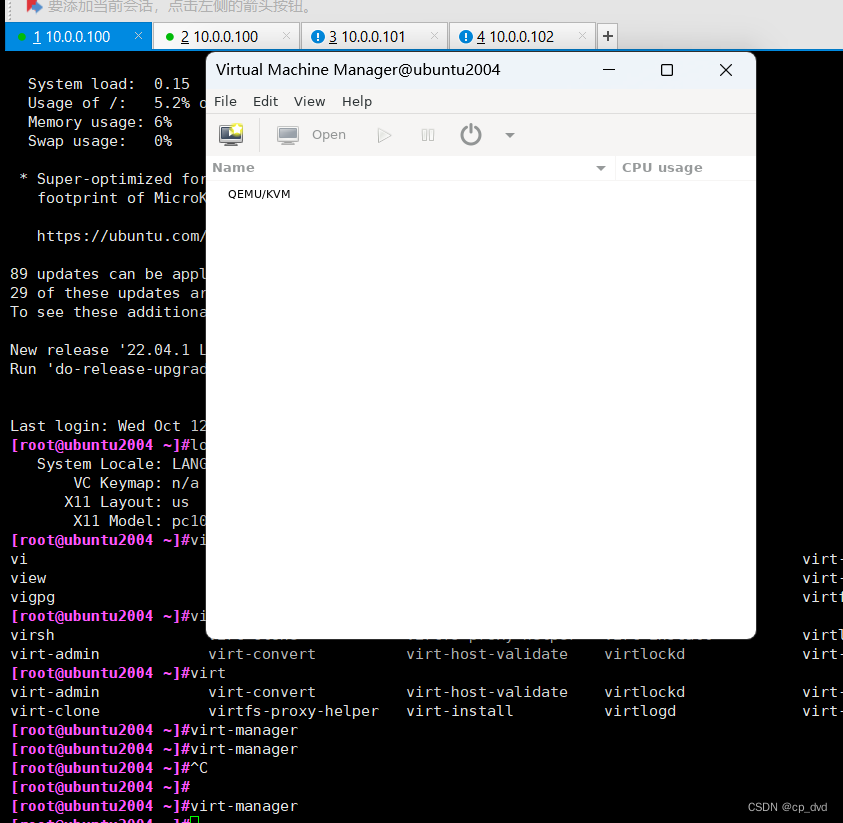Open the virtual machine console
This screenshot has height=823, width=843.
(x=311, y=135)
